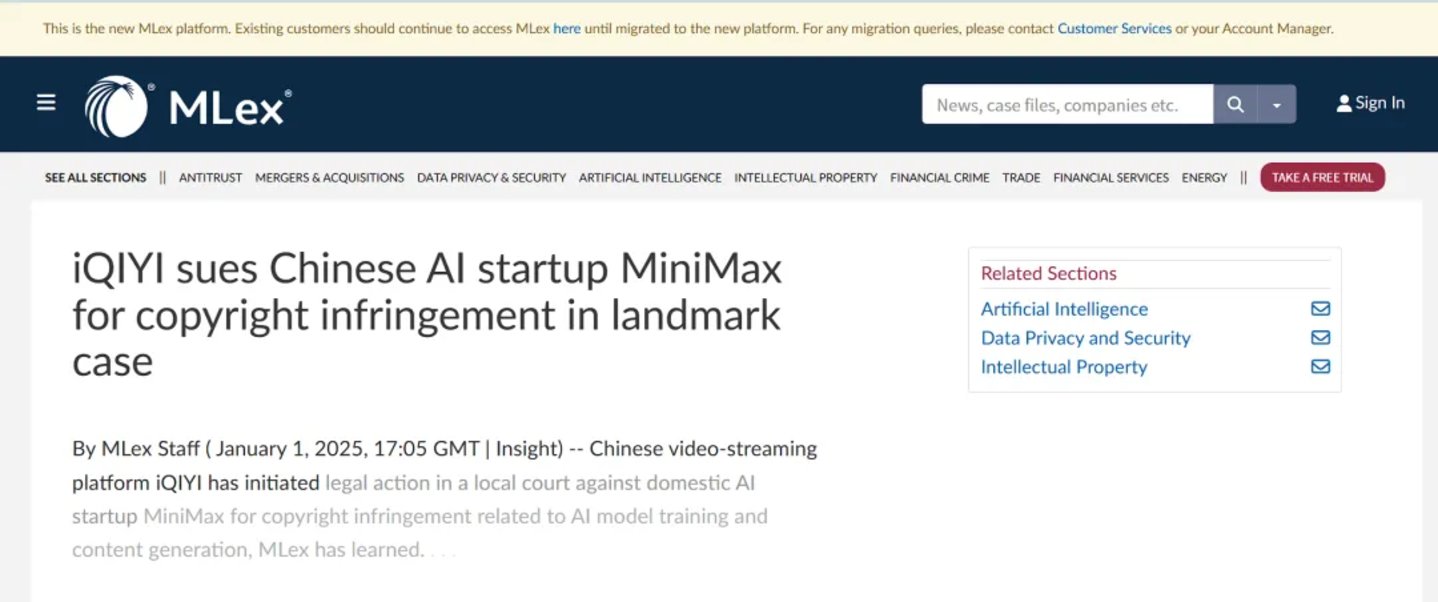Image resolution: width=1438 pixels, height=602 pixels.
Task: Open the Energy section
Action: coord(1204,177)
